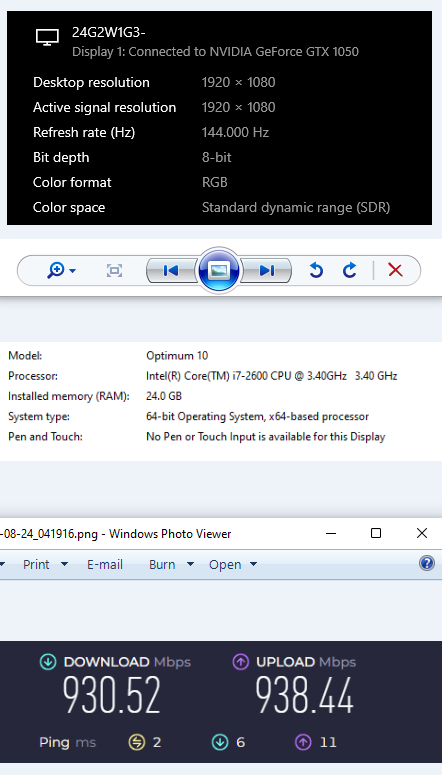442x775 pixels.
Task: Minimize the Windows Photo Viewer window
Action: point(331,533)
